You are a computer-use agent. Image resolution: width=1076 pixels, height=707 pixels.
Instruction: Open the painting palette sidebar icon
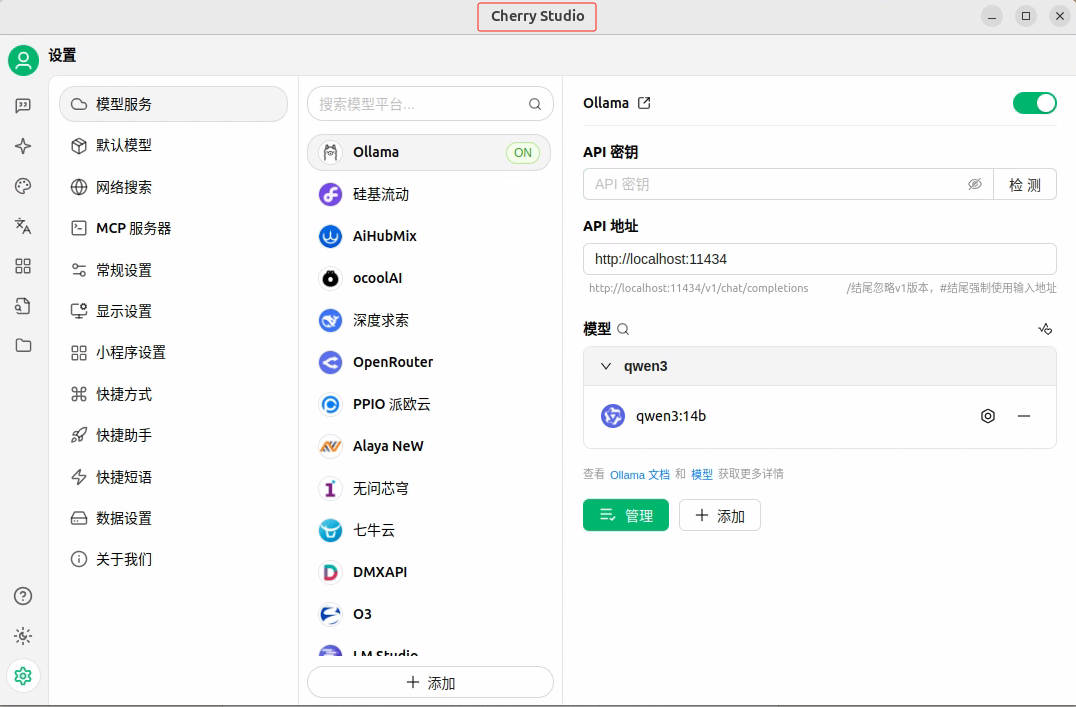23,186
